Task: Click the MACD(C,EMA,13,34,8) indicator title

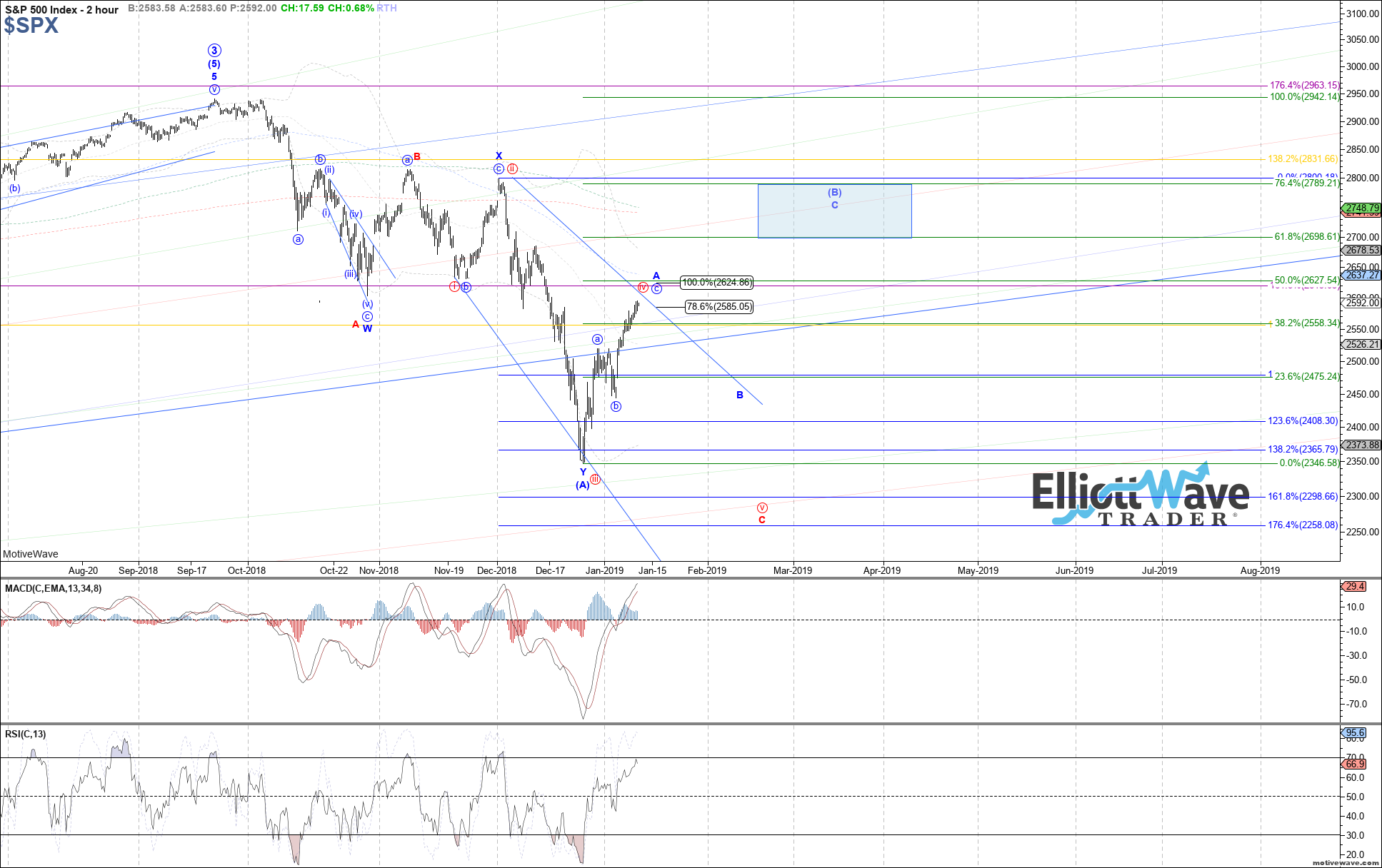Action: coord(54,588)
